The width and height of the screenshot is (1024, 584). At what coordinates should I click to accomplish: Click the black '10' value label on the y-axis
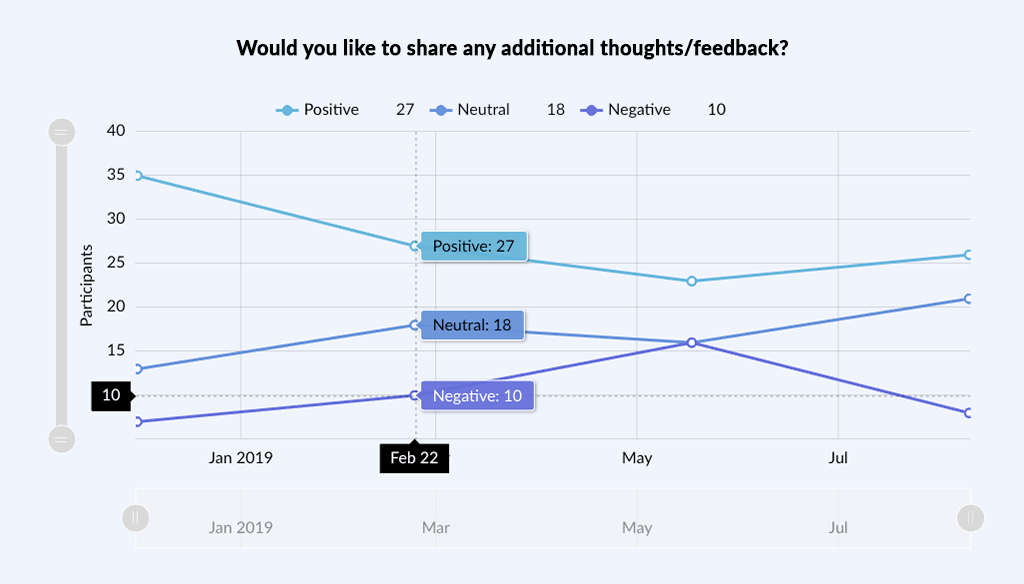coord(110,396)
